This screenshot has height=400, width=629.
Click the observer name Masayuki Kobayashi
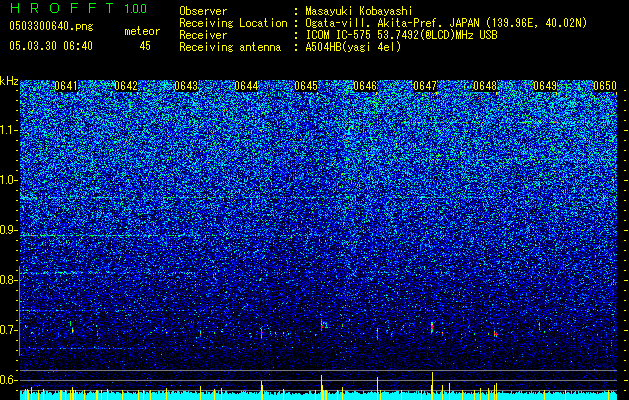(359, 11)
